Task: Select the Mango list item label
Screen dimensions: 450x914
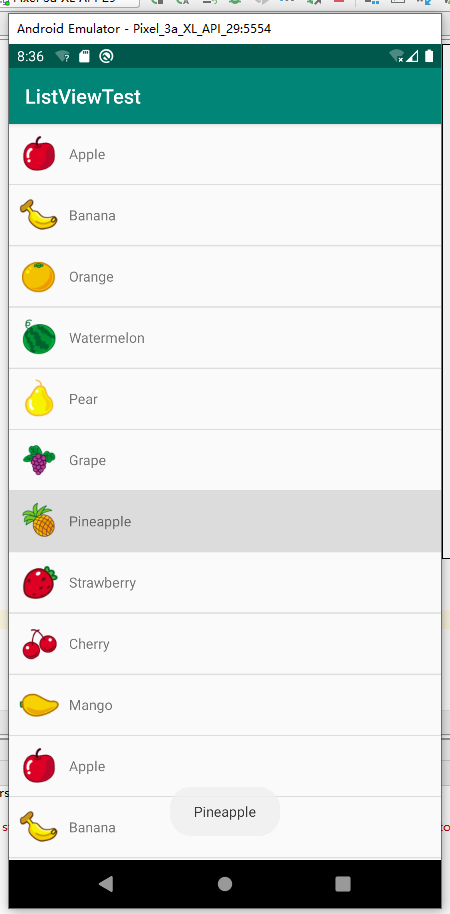Action: [90, 706]
